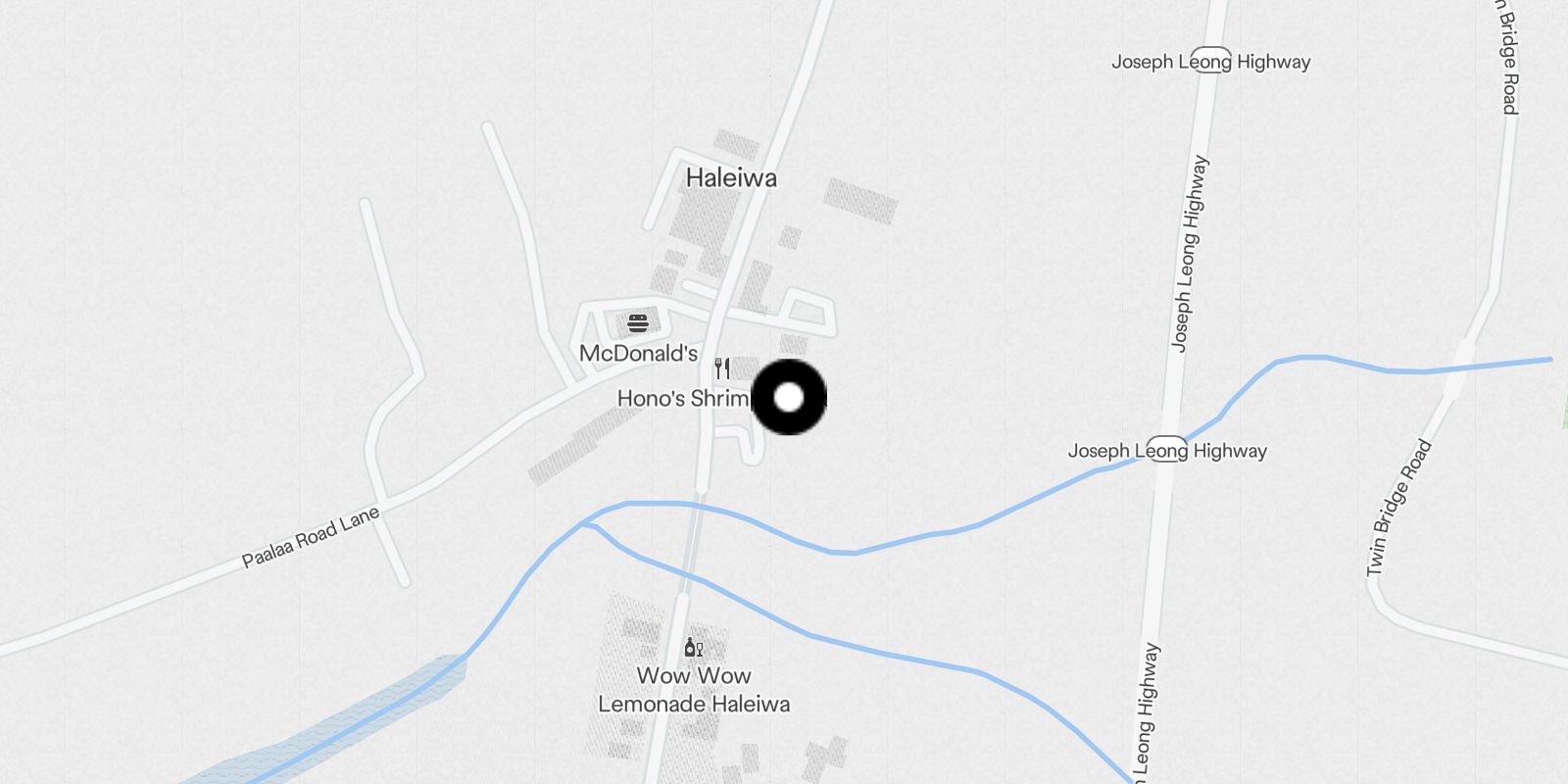Select the gray building footprint east of the Haleiwa label
This screenshot has width=1568, height=784.
pos(860,201)
